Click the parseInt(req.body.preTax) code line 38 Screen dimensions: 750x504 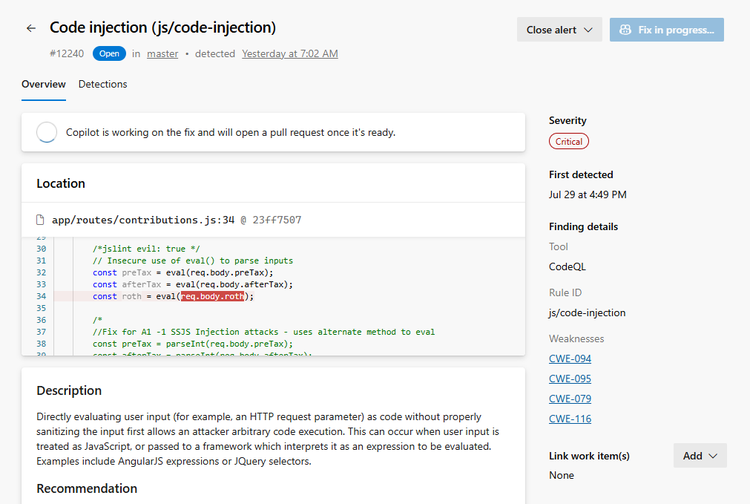193,344
